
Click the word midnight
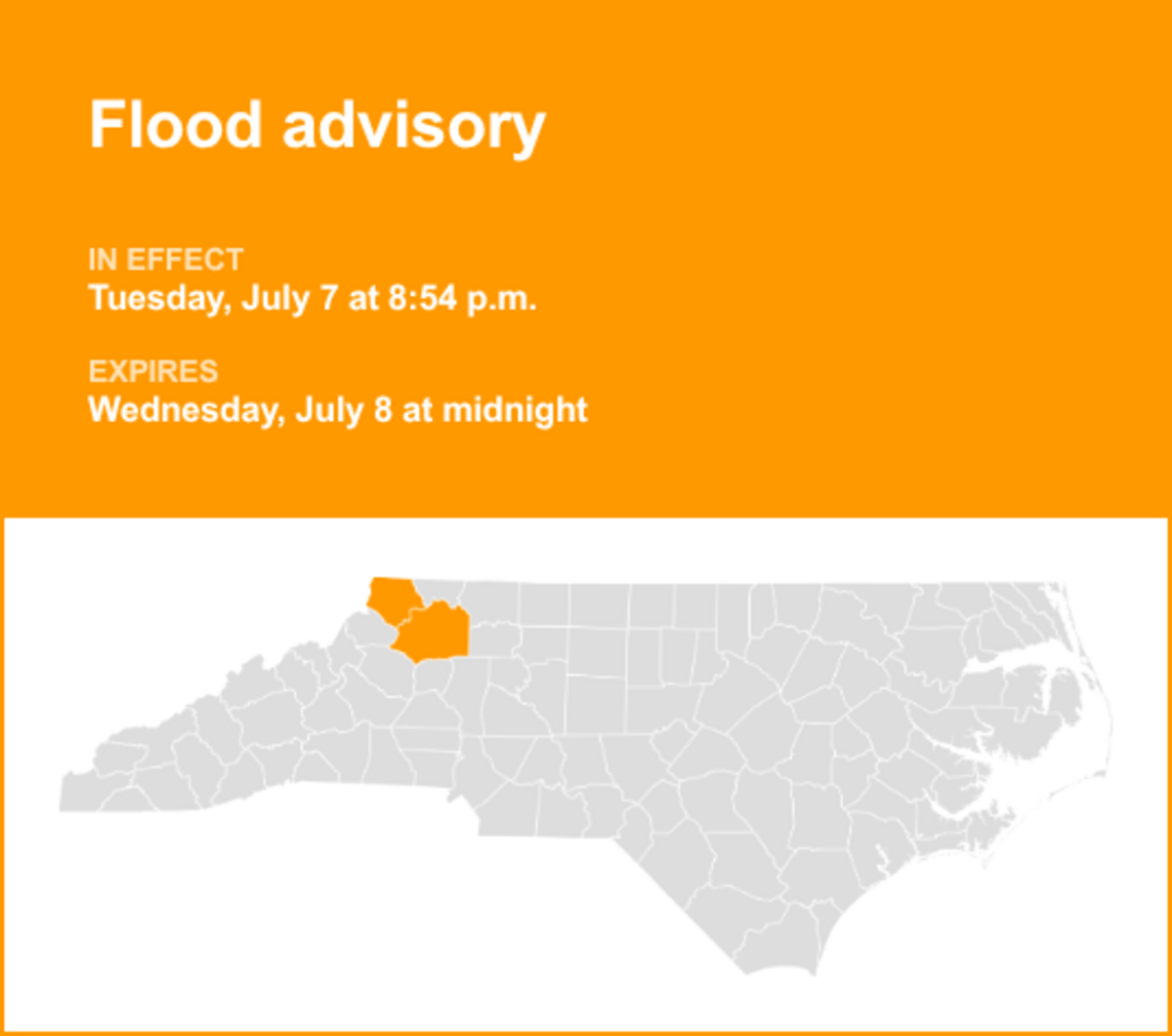515,409
